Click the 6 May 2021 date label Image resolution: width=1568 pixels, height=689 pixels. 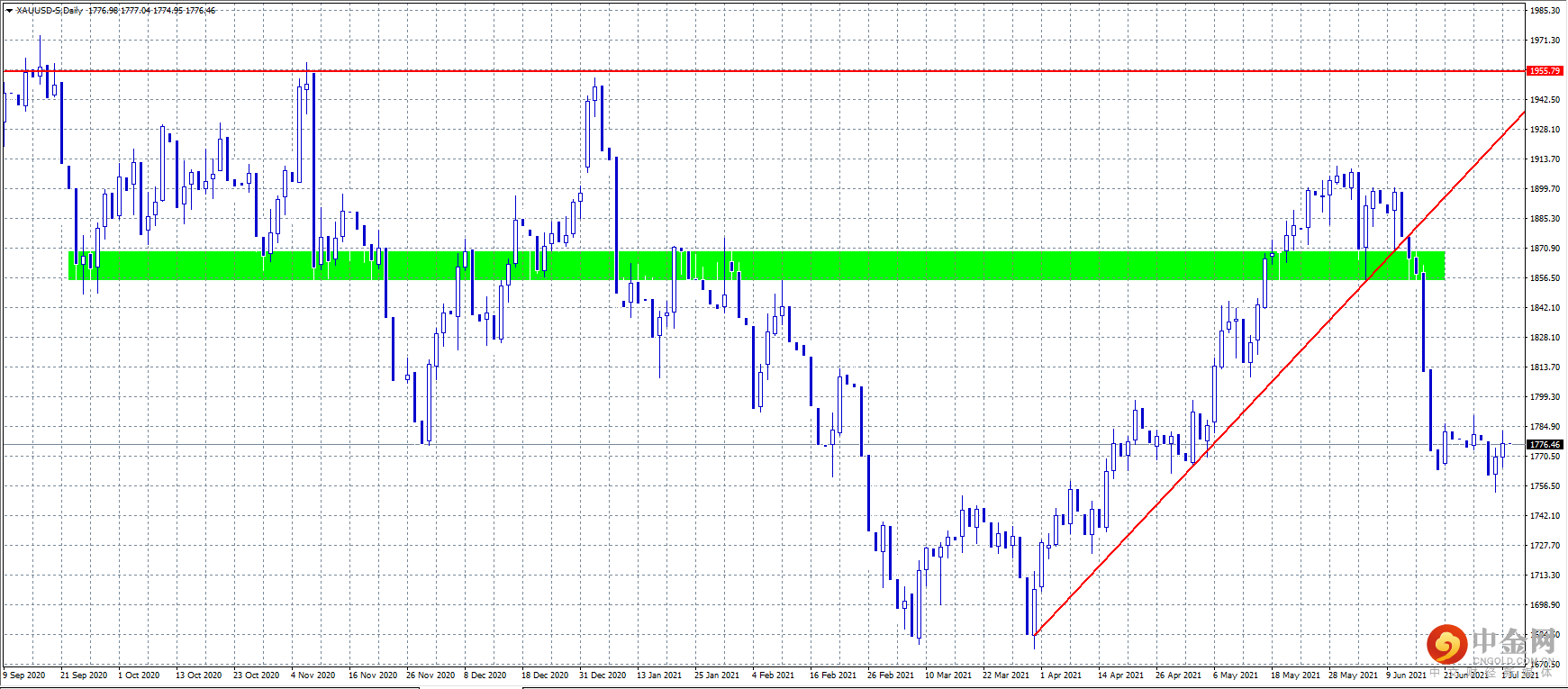click(x=1236, y=675)
